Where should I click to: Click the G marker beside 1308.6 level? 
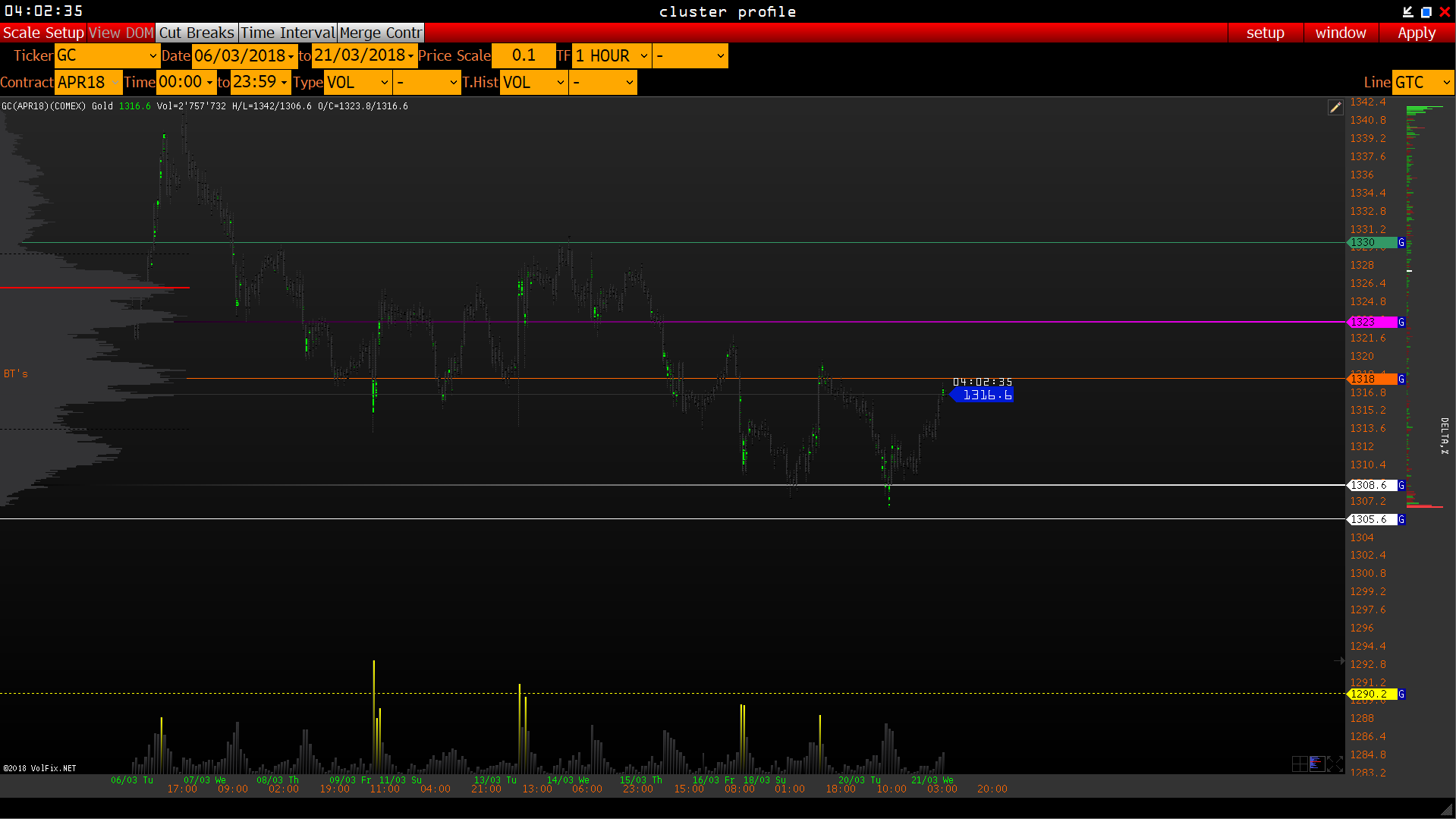[1401, 486]
